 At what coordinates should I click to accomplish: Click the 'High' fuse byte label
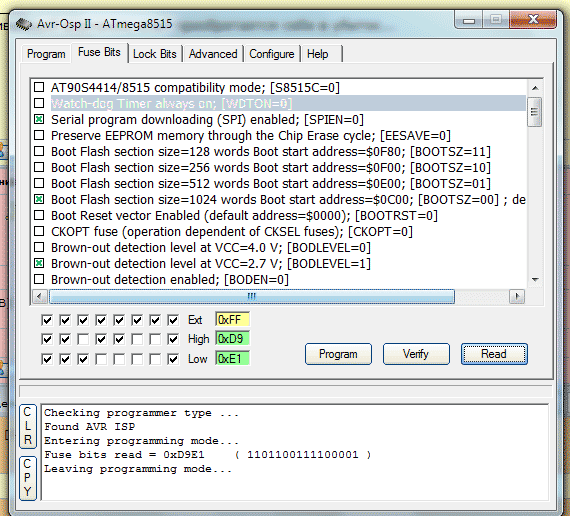coord(198,339)
